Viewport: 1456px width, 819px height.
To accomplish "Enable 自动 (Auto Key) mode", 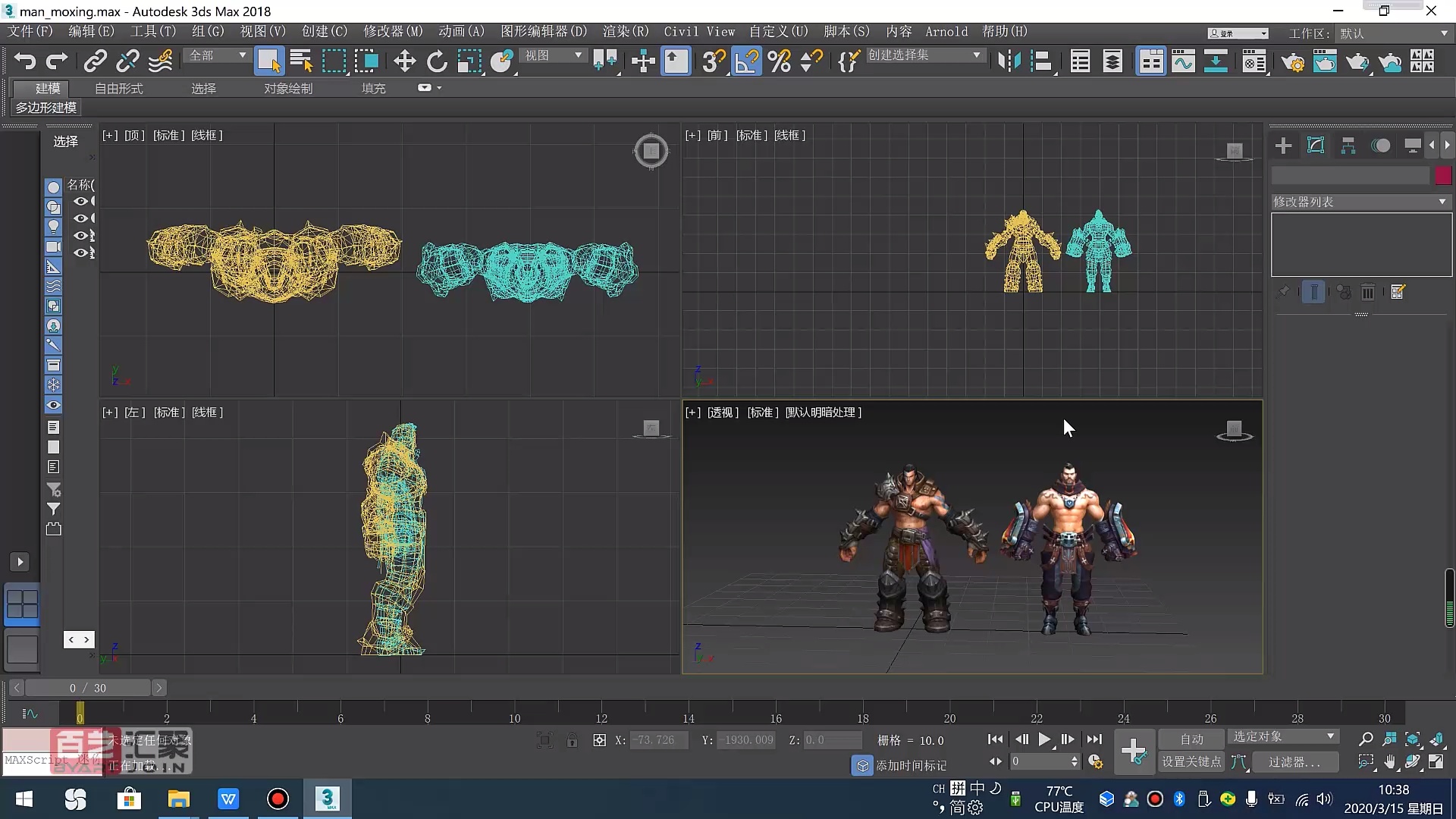I will [x=1192, y=738].
